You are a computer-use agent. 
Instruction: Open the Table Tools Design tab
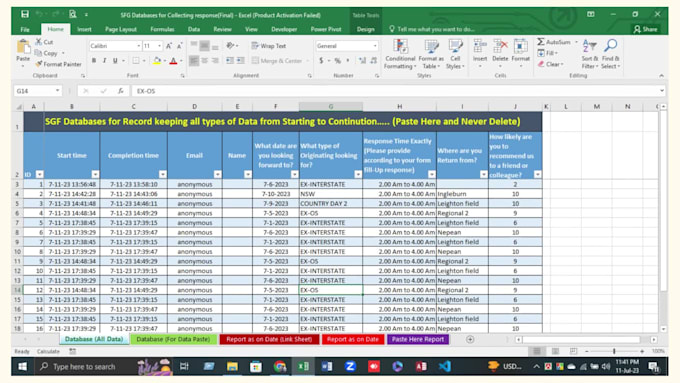(365, 29)
